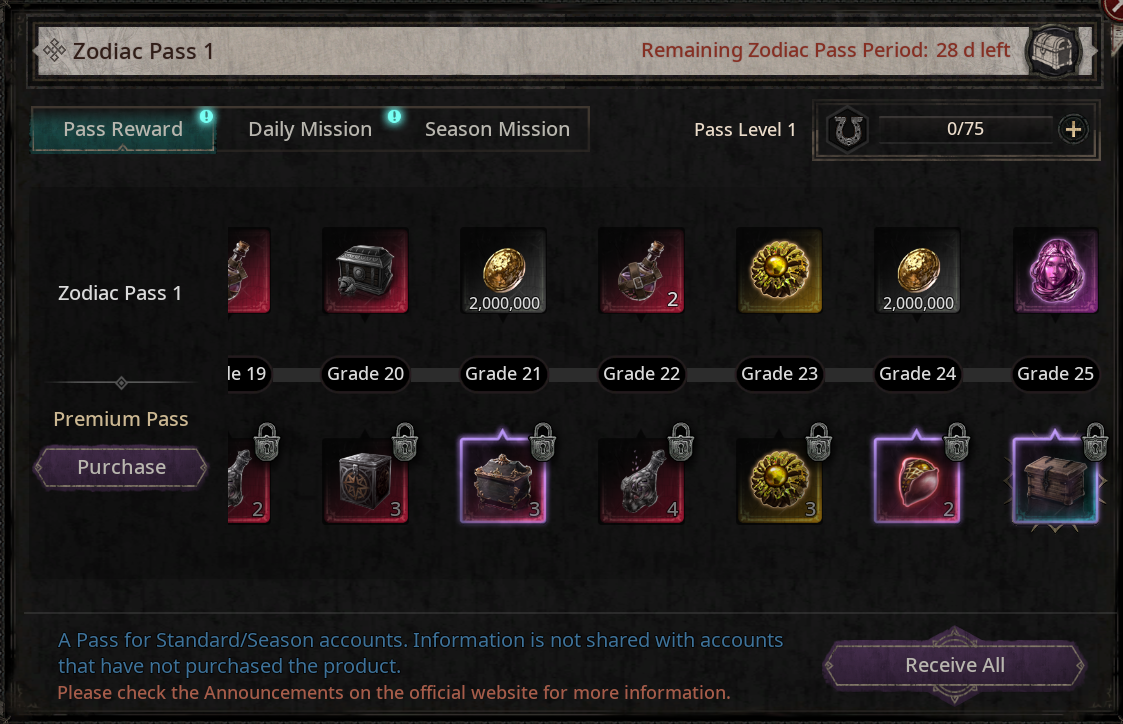The height and width of the screenshot is (724, 1123).
Task: Click the horseshoe pass level icon
Action: tap(848, 130)
